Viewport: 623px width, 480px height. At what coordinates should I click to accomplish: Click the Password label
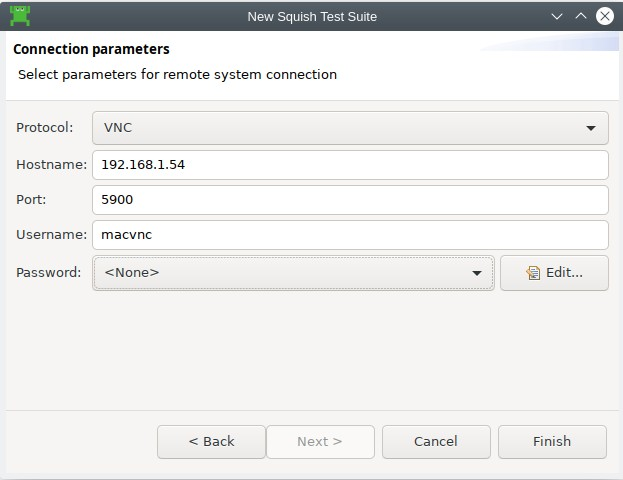pyautogui.click(x=49, y=272)
